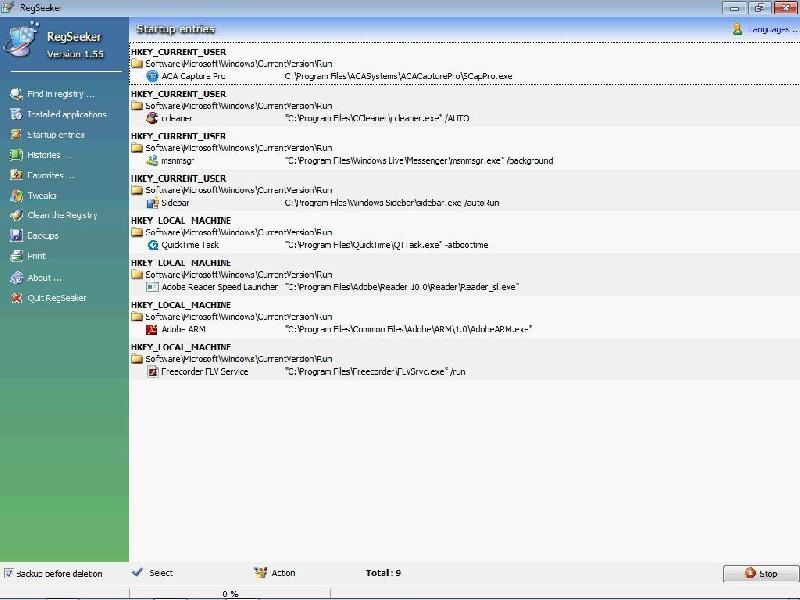800x600 pixels.
Task: Click the msnmsgr entry icon
Action: point(152,160)
